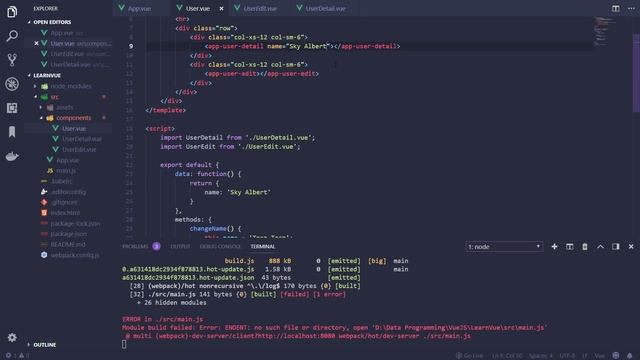Split the editor to the right
This screenshot has height=360, width=640.
[616, 9]
